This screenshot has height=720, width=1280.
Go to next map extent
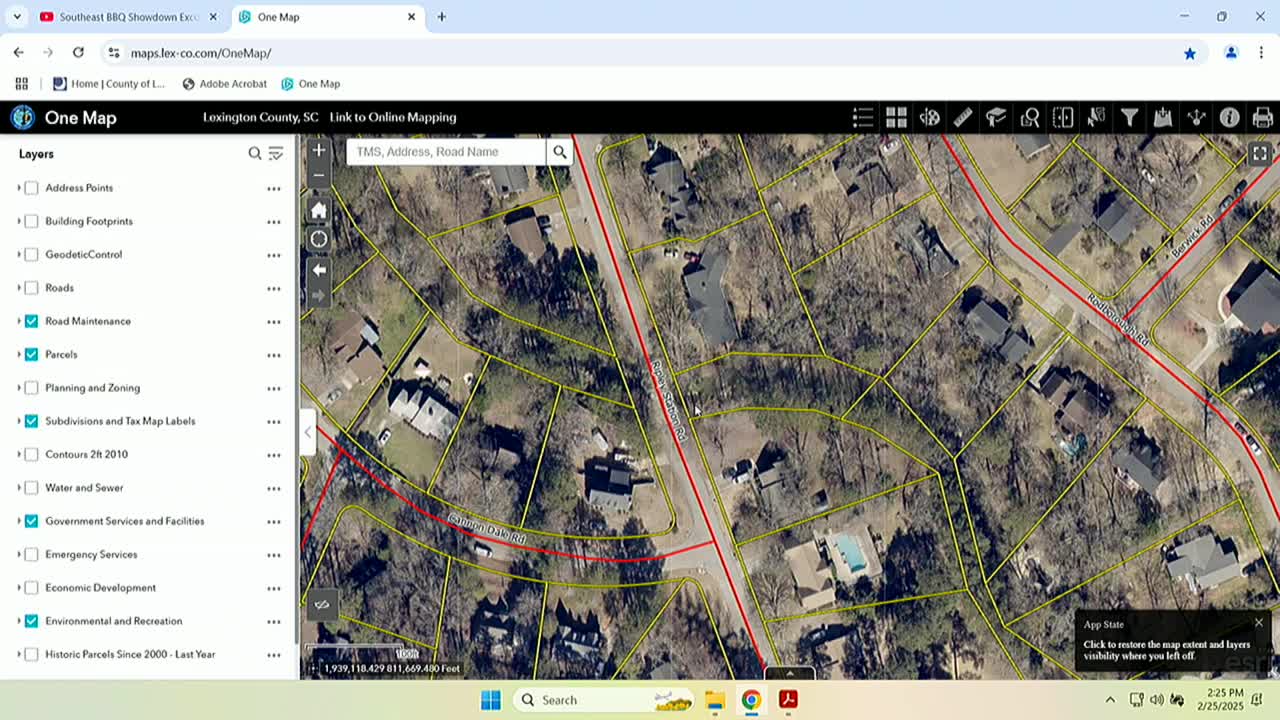319,295
